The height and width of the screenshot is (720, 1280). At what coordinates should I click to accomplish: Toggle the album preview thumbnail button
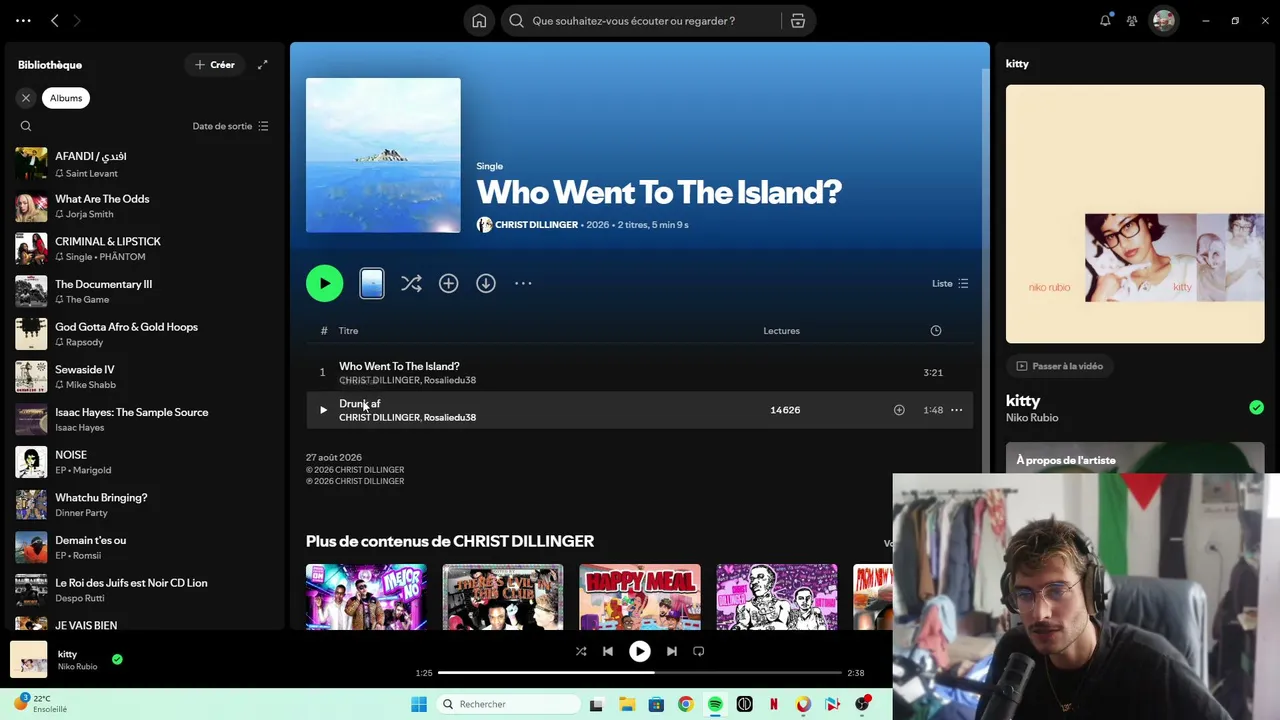tap(372, 283)
